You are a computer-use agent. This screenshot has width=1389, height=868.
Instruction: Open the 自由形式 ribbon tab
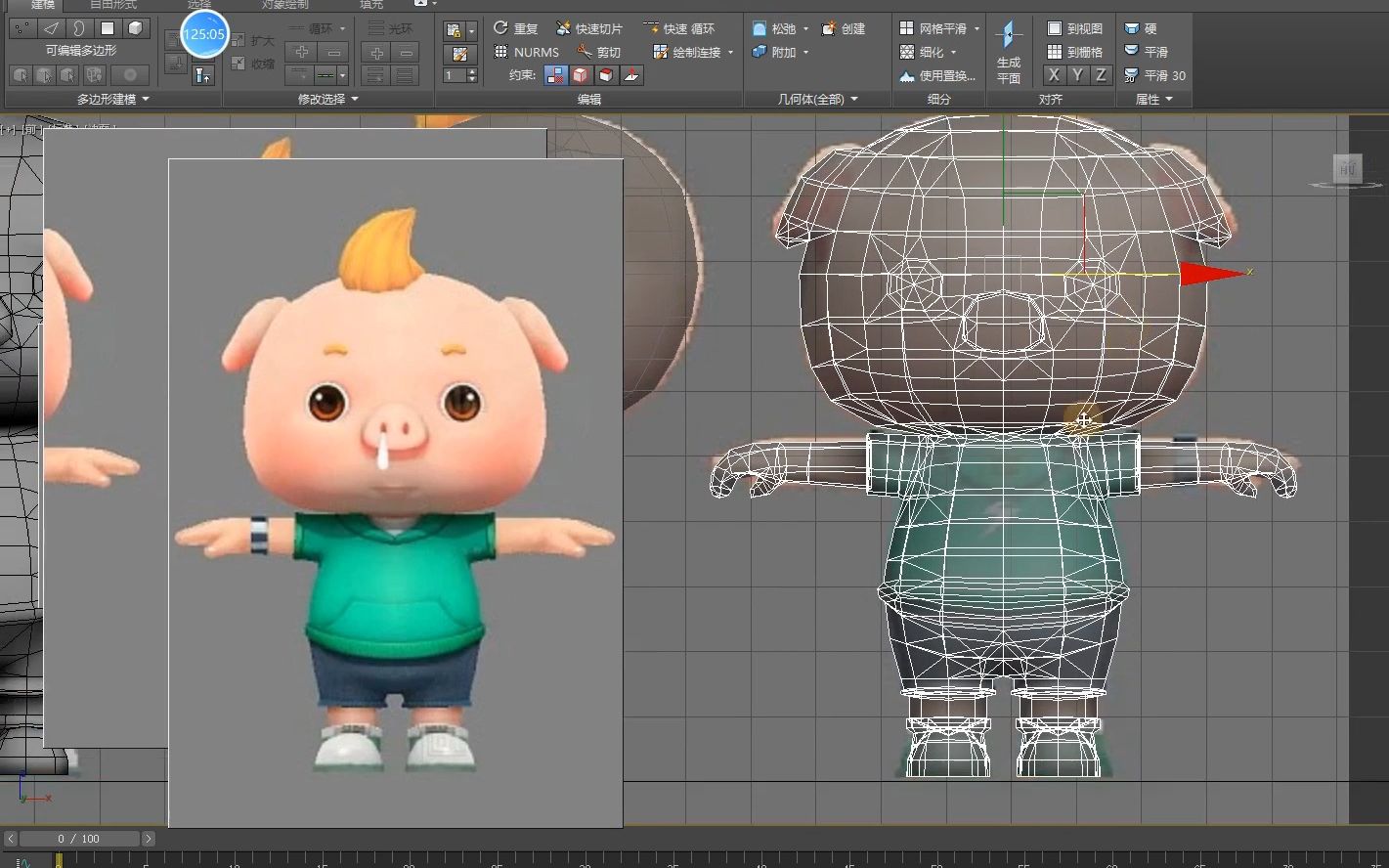coord(113,5)
